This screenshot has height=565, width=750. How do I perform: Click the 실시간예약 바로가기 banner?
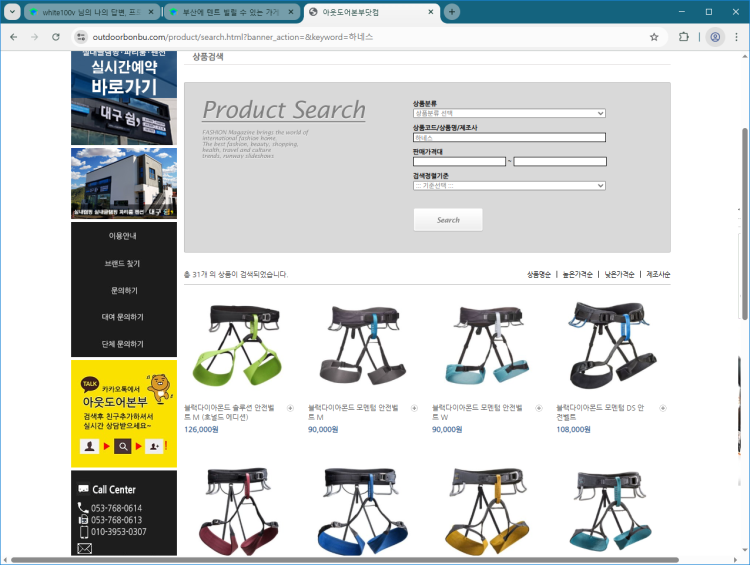point(124,98)
